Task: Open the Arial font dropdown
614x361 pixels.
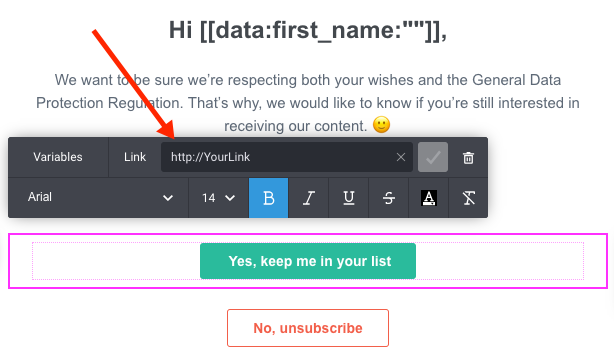Action: [98, 197]
